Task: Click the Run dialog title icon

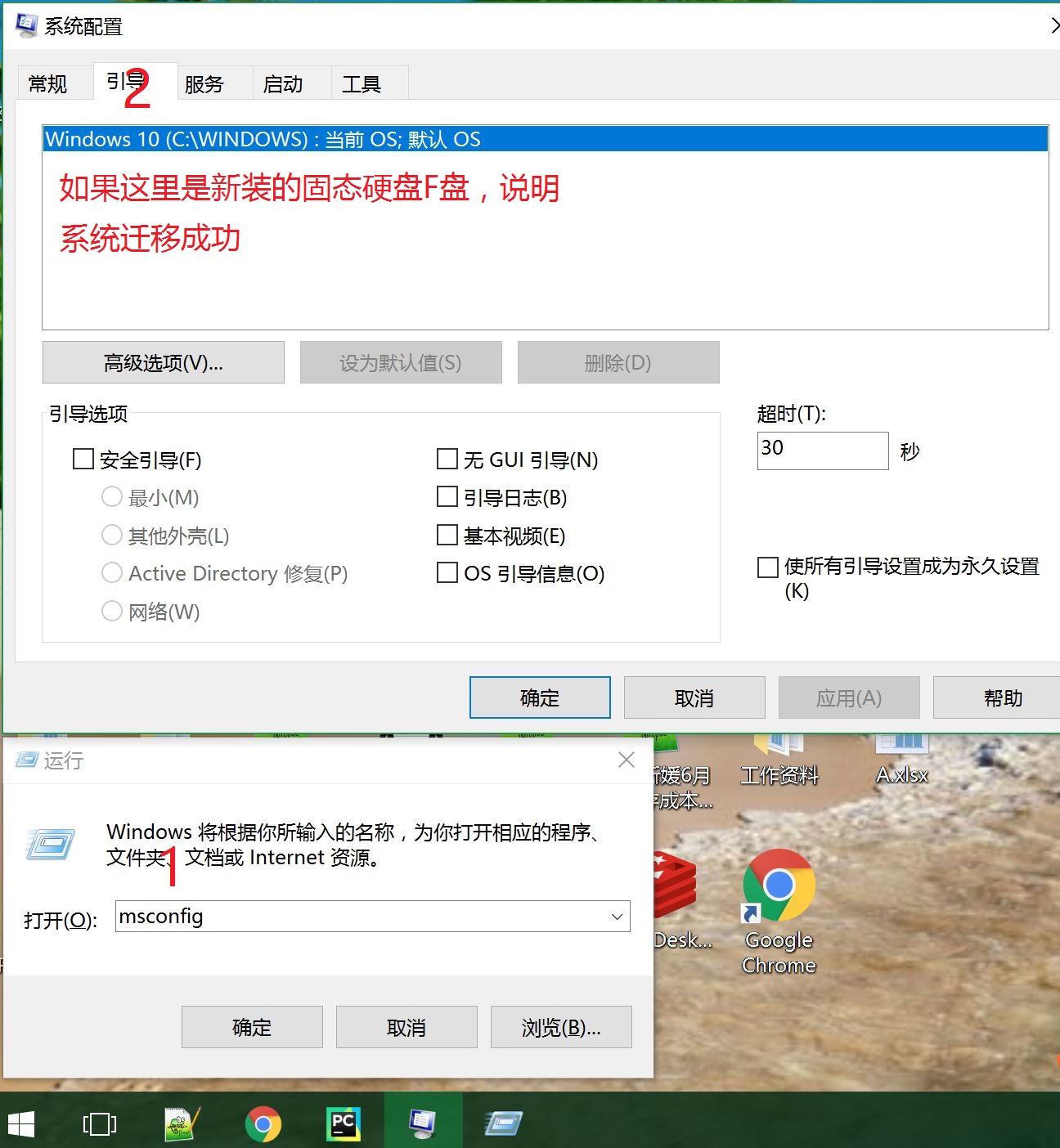Action: (27, 760)
